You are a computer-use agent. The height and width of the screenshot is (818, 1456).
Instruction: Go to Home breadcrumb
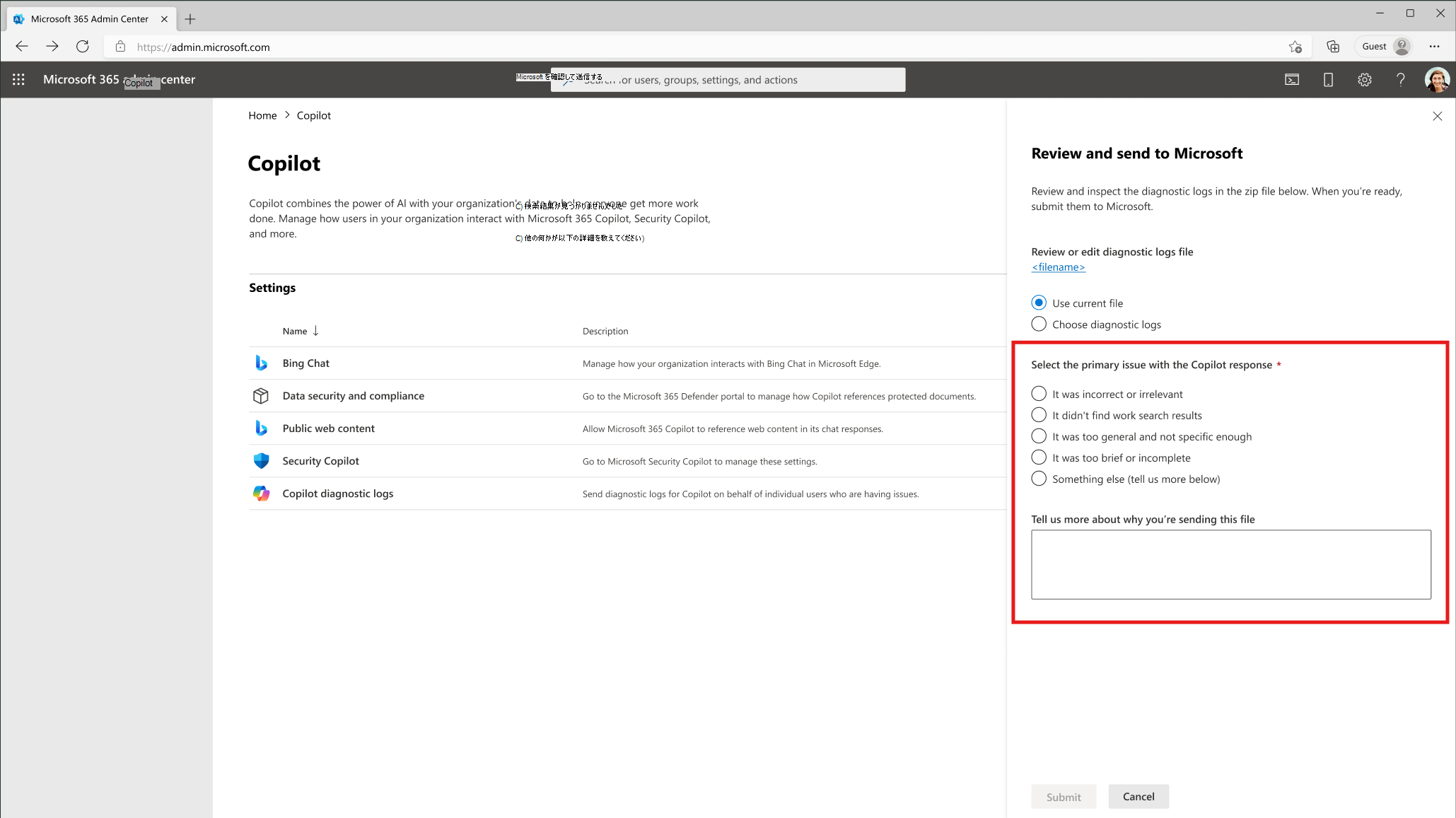[x=262, y=115]
